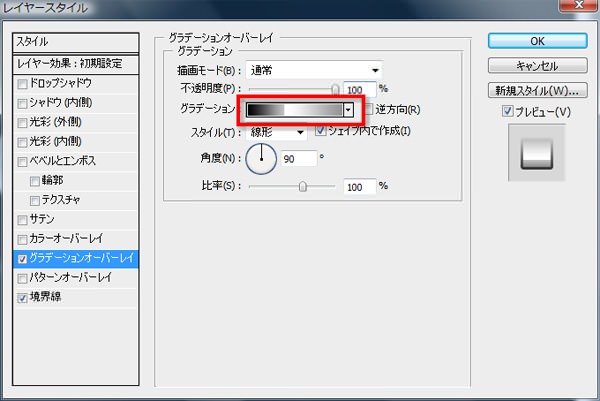The width and height of the screenshot is (600, 401).
Task: Click the キャンセル button
Action: (x=537, y=65)
